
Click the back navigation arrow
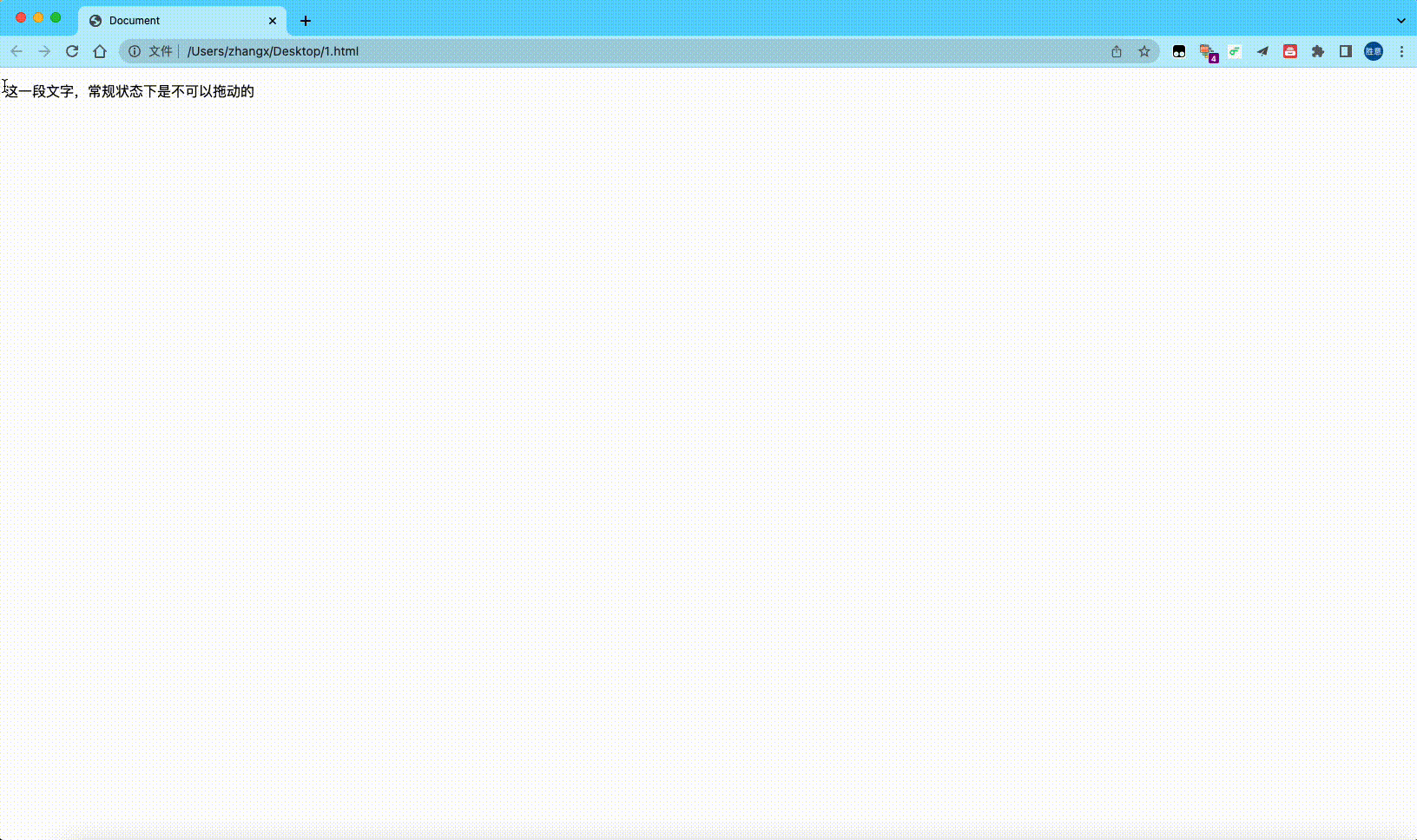pyautogui.click(x=16, y=51)
